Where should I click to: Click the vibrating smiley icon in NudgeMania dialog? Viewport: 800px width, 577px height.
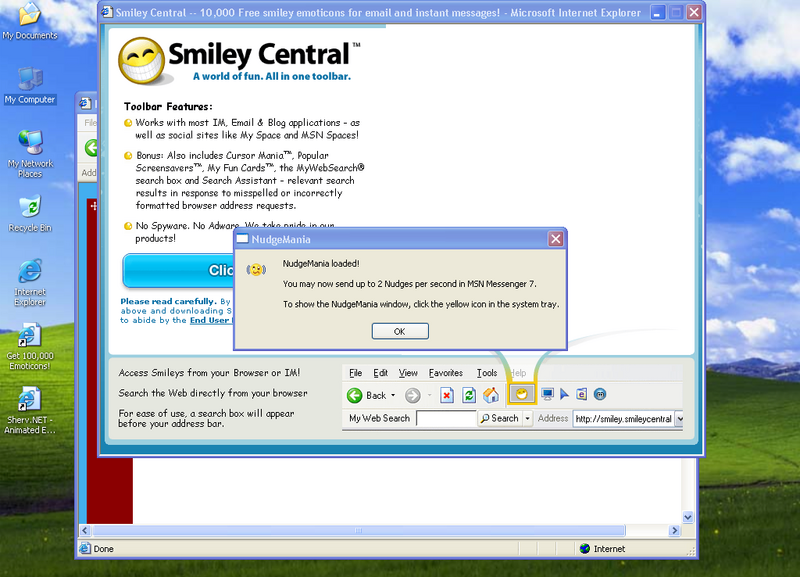click(x=256, y=269)
